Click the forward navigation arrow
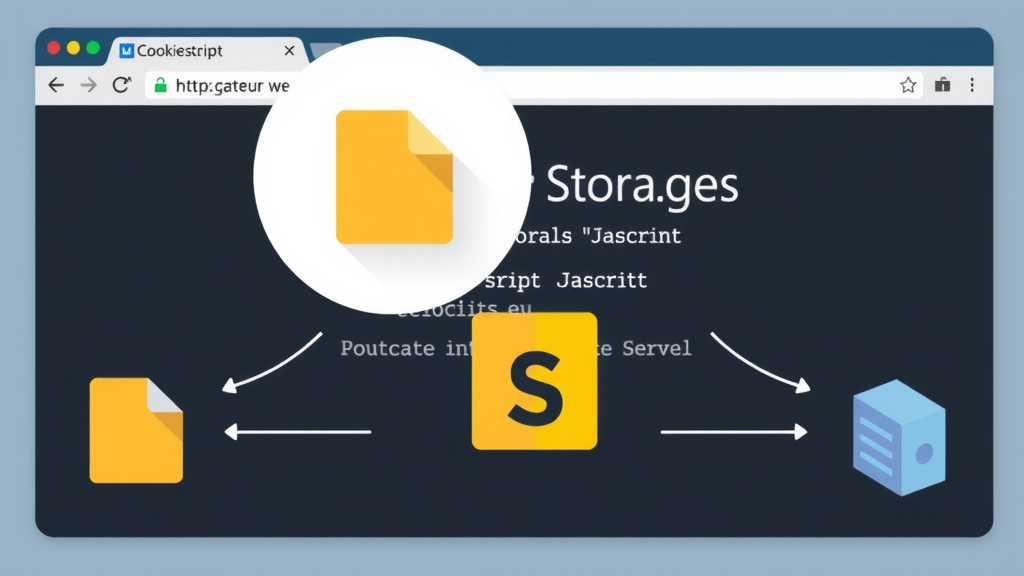 [88, 86]
